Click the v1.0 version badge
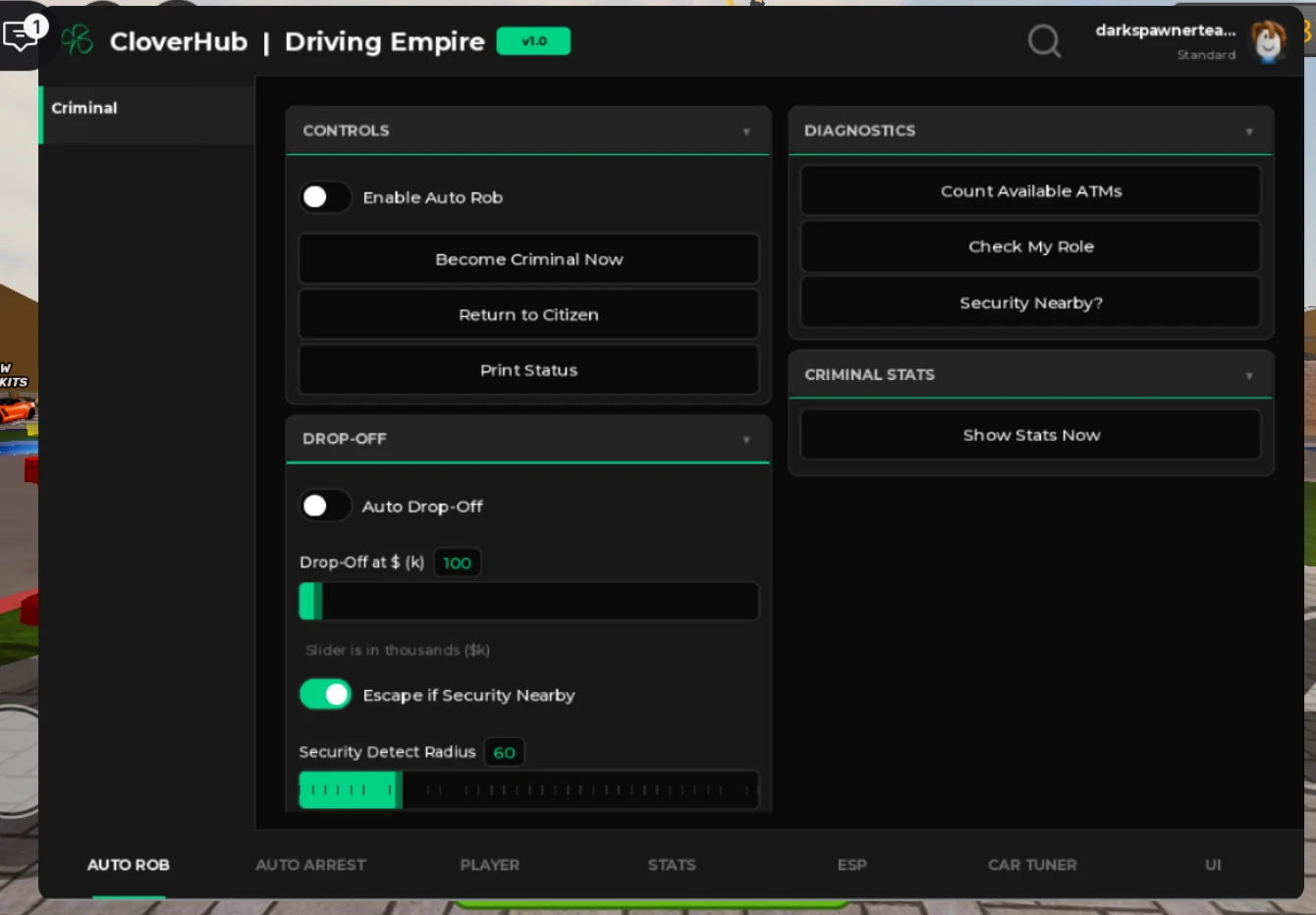 (533, 41)
